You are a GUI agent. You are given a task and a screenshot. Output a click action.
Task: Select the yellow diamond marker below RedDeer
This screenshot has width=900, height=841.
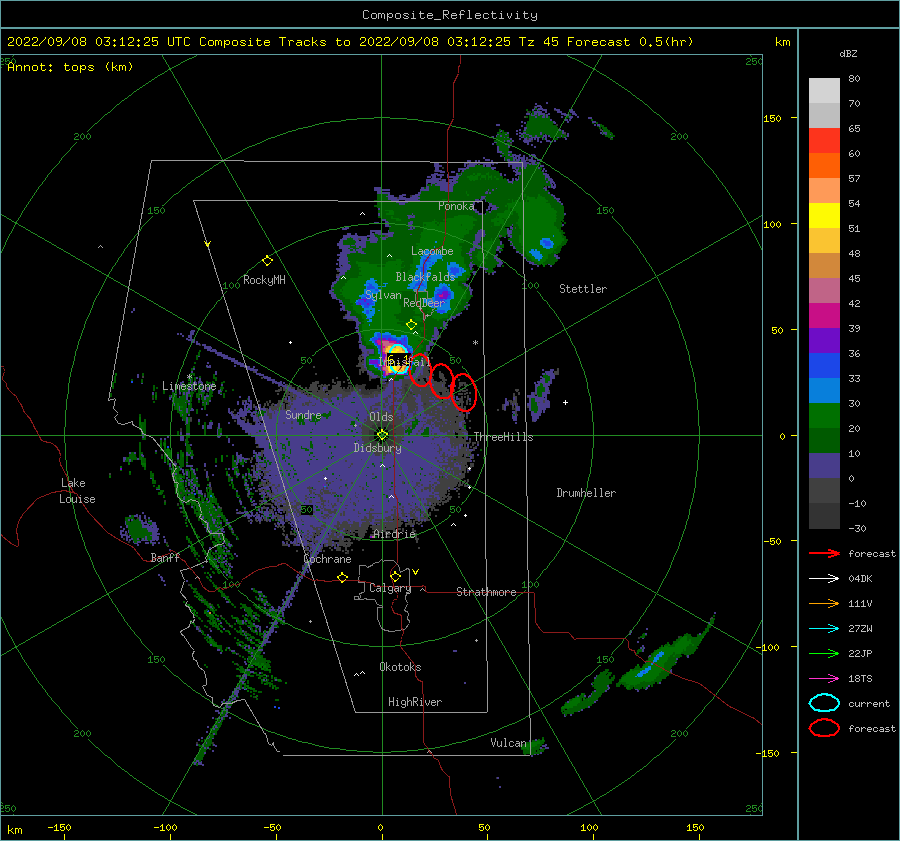click(x=411, y=325)
